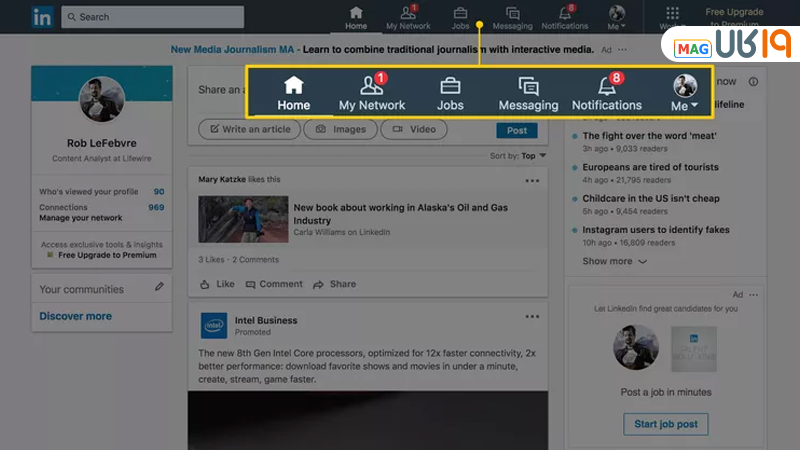Like the Alaska Oil and Gas post
800x450 pixels.
coord(217,284)
